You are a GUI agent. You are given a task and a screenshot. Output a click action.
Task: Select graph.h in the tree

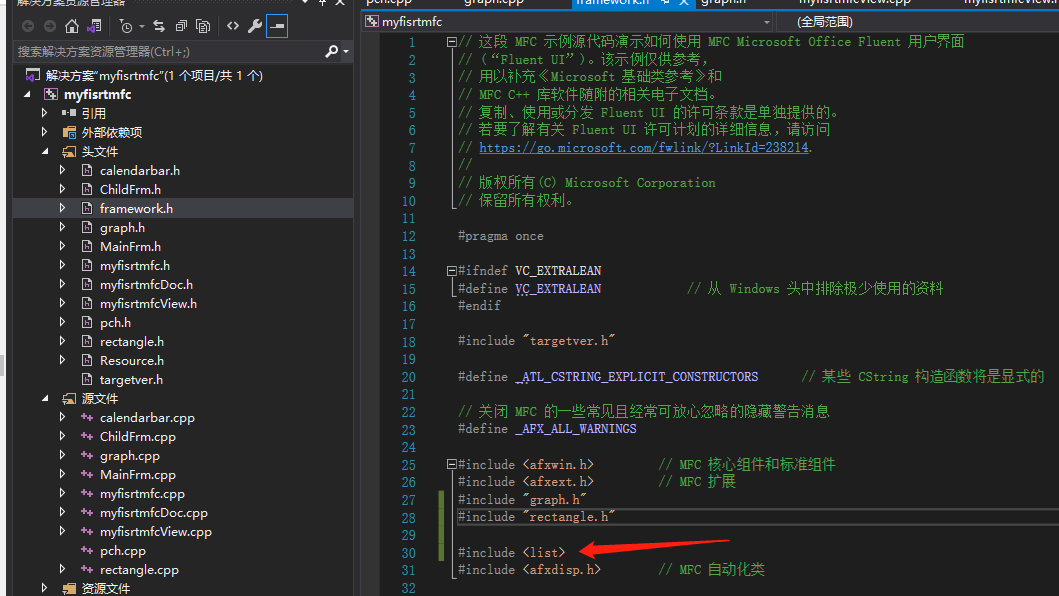pos(122,228)
